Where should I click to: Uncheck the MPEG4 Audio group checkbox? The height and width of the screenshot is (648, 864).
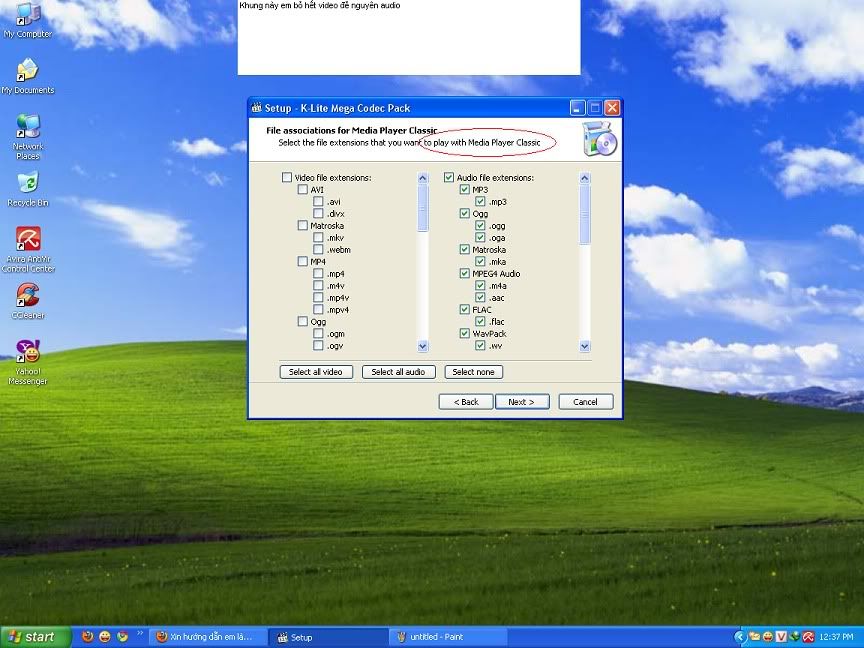point(465,273)
